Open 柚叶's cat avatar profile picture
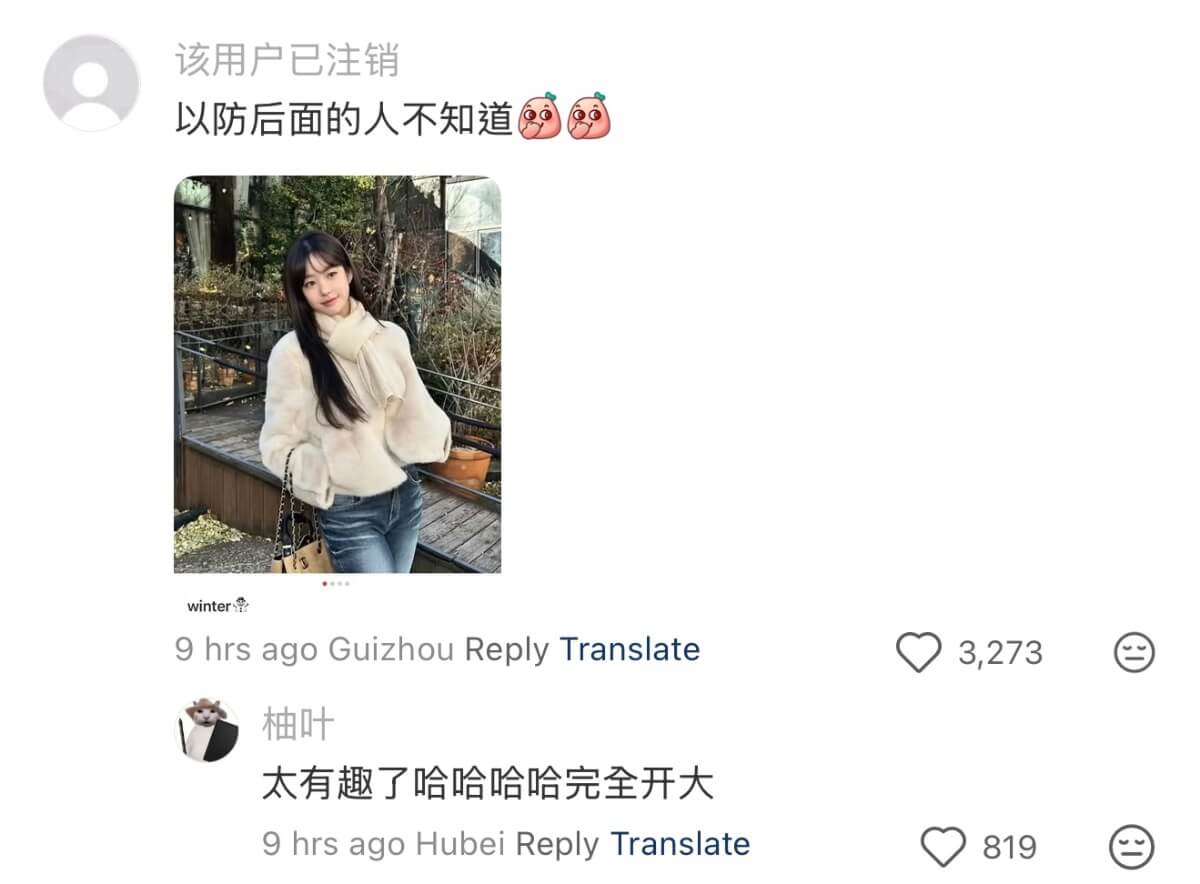The height and width of the screenshot is (884, 1200). [x=208, y=729]
